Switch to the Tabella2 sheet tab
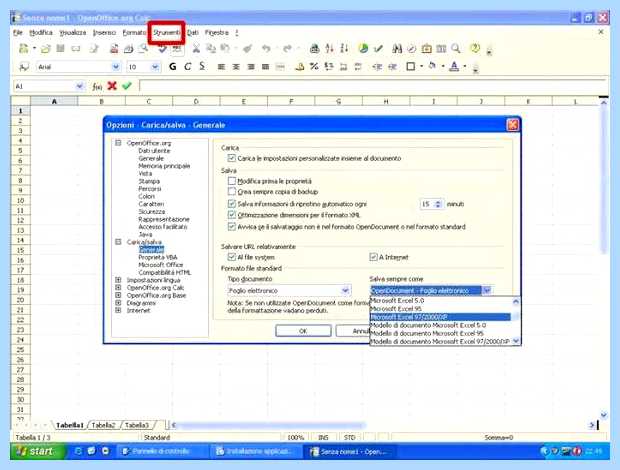This screenshot has height=470, width=620. coord(103,425)
